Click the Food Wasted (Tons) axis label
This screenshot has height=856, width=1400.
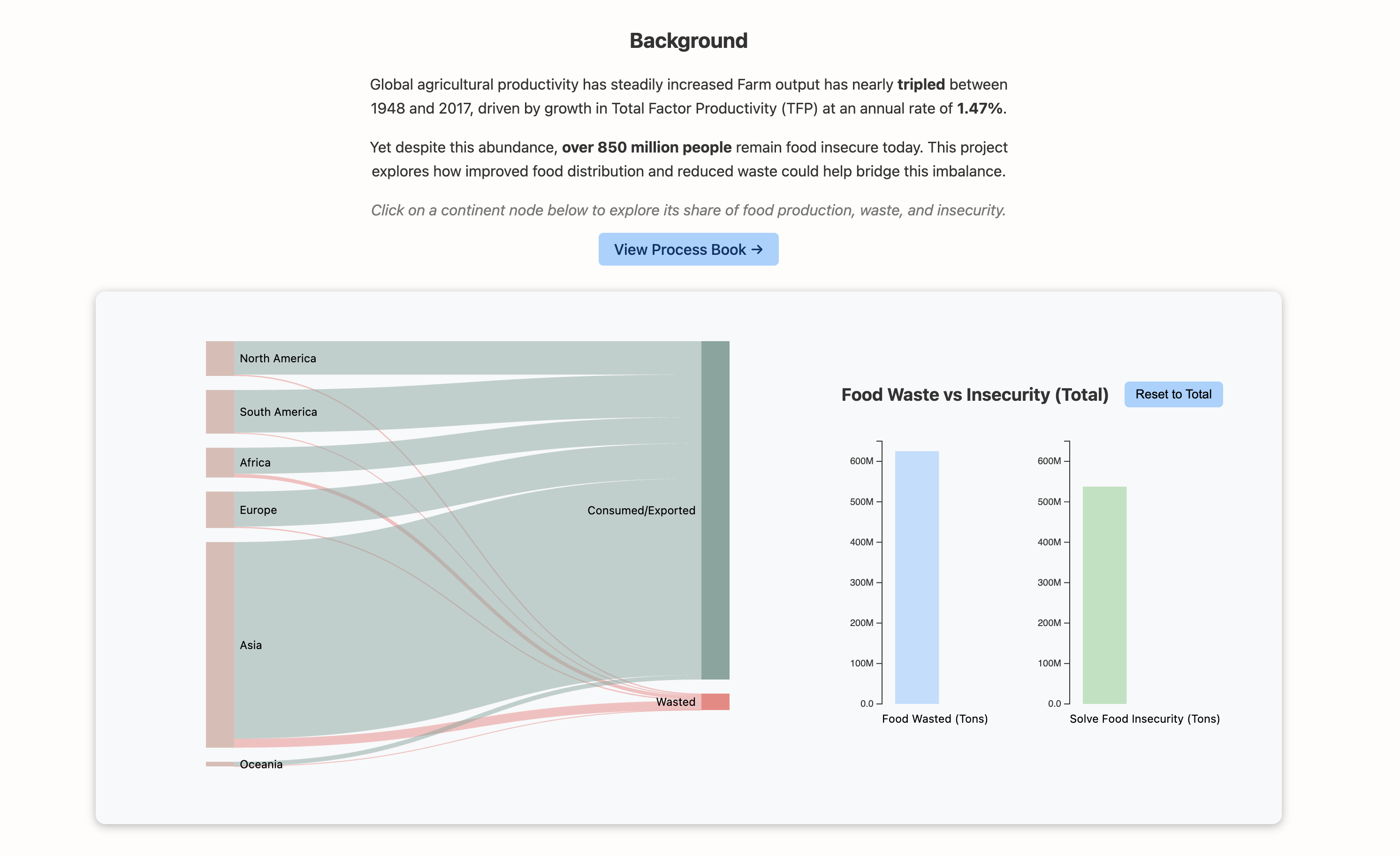(x=935, y=718)
